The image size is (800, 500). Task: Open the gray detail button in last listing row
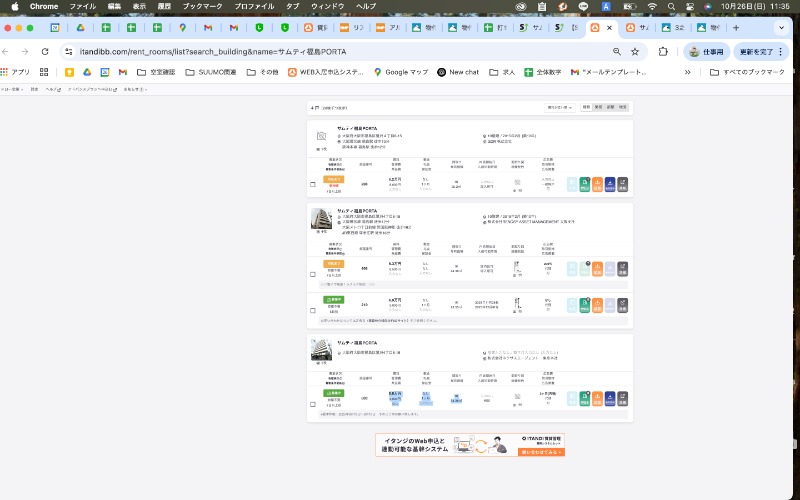pyautogui.click(x=622, y=397)
